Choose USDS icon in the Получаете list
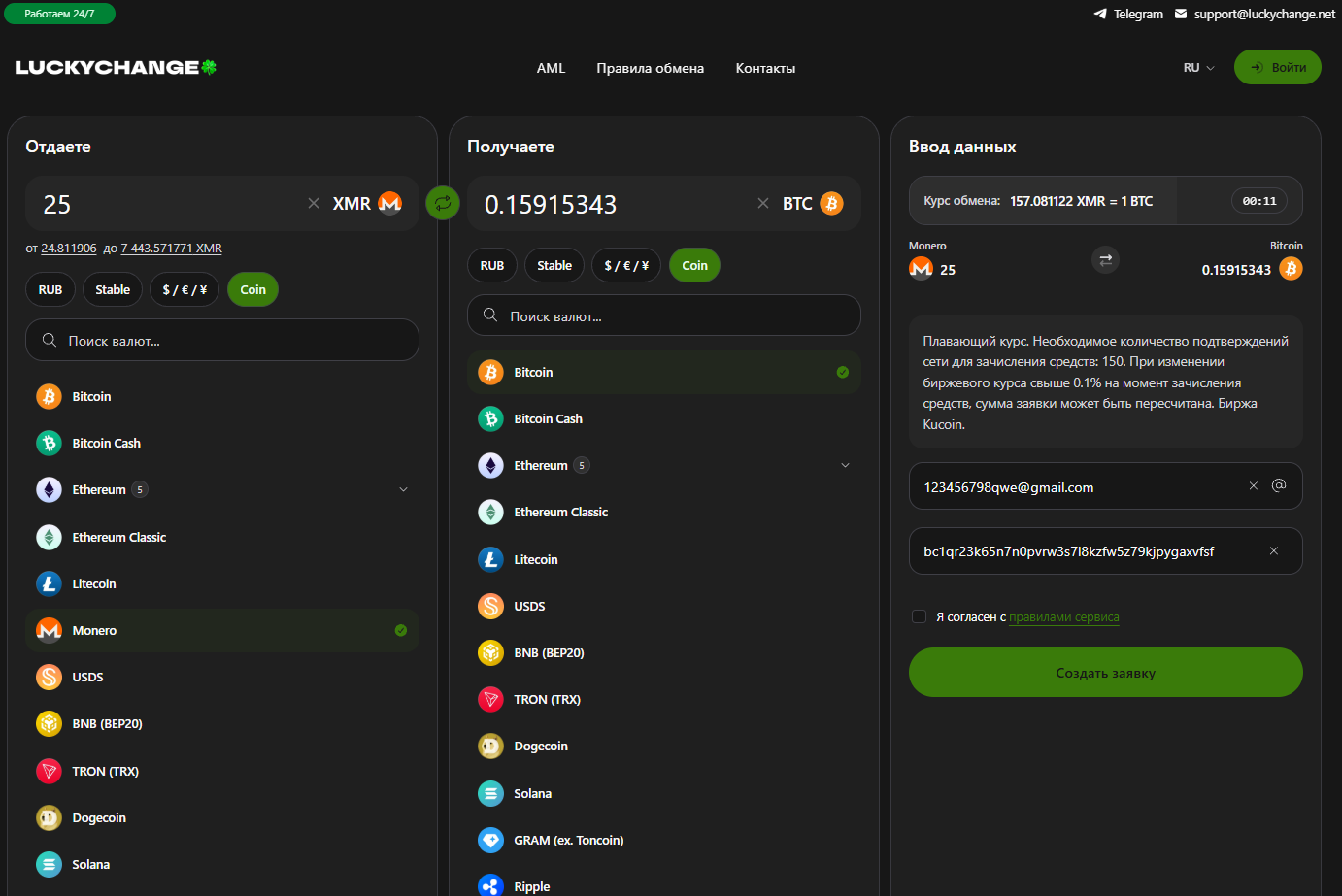The image size is (1342, 896). pos(490,606)
